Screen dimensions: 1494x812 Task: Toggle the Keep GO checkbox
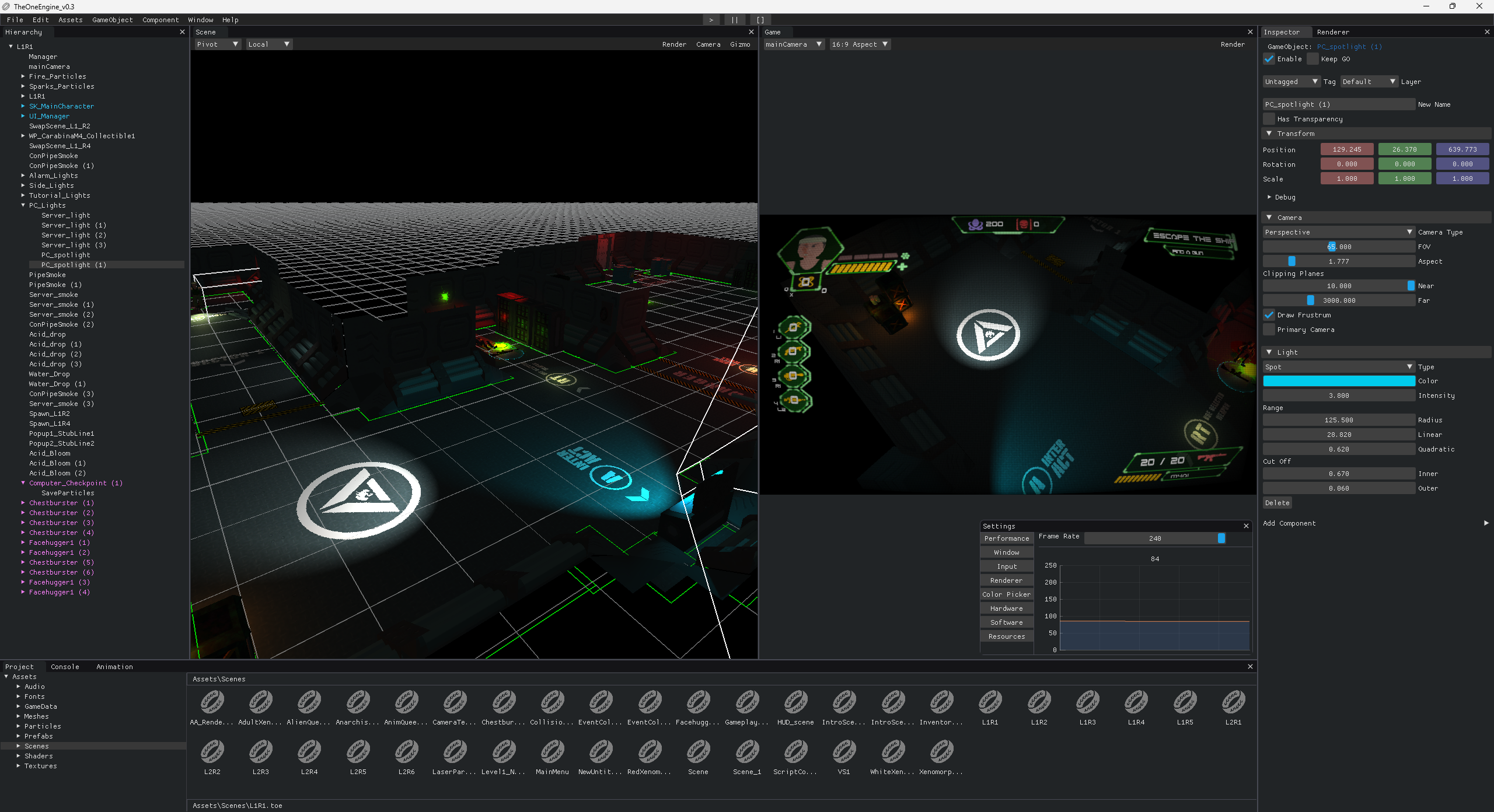(x=1313, y=59)
